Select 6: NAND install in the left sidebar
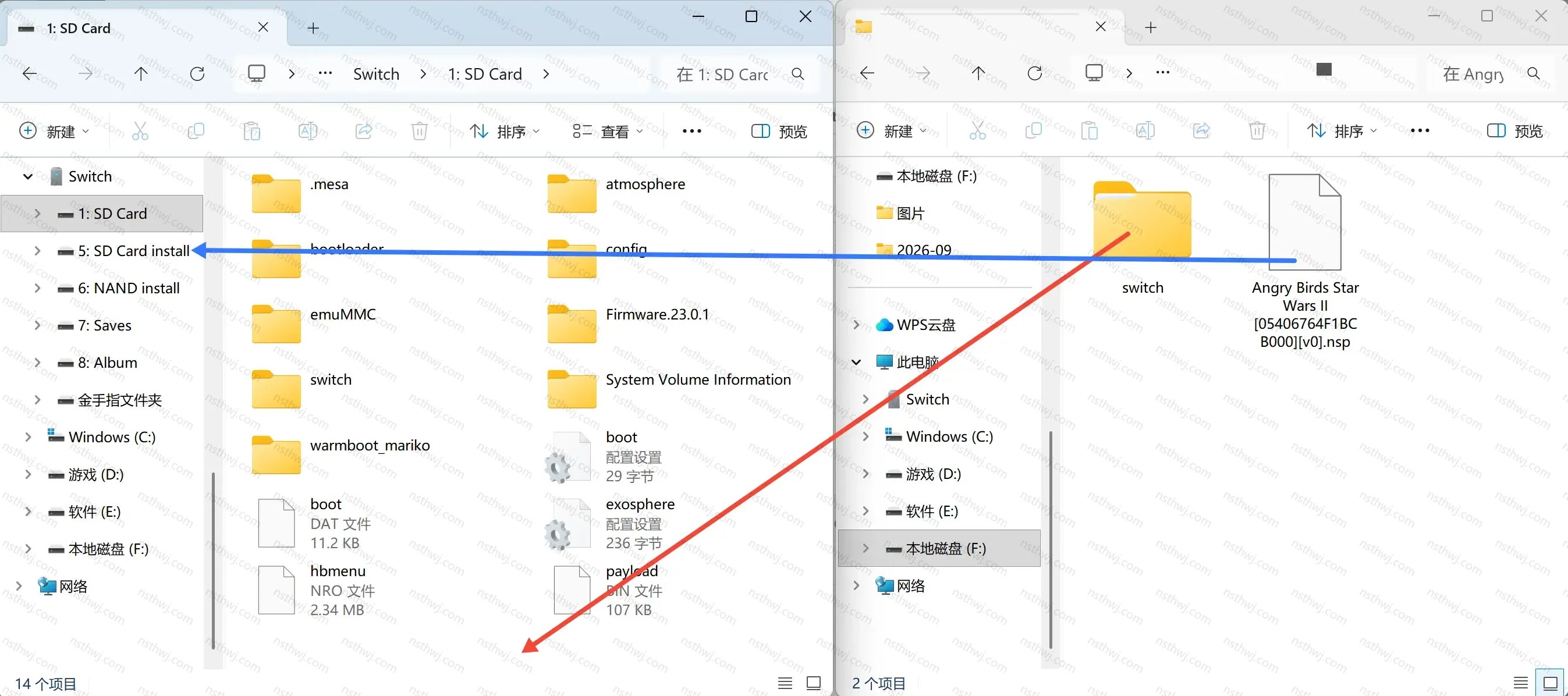 click(x=102, y=287)
